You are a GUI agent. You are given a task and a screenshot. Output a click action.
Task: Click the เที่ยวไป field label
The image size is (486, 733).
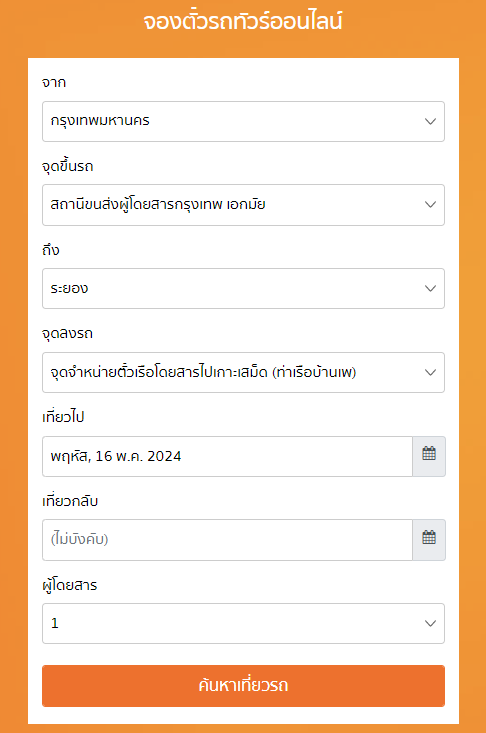[63, 417]
